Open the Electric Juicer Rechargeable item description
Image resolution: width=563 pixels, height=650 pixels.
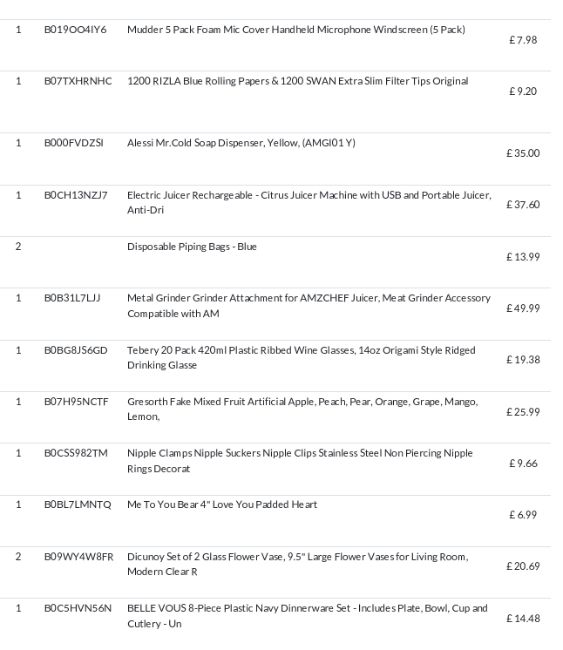point(309,203)
